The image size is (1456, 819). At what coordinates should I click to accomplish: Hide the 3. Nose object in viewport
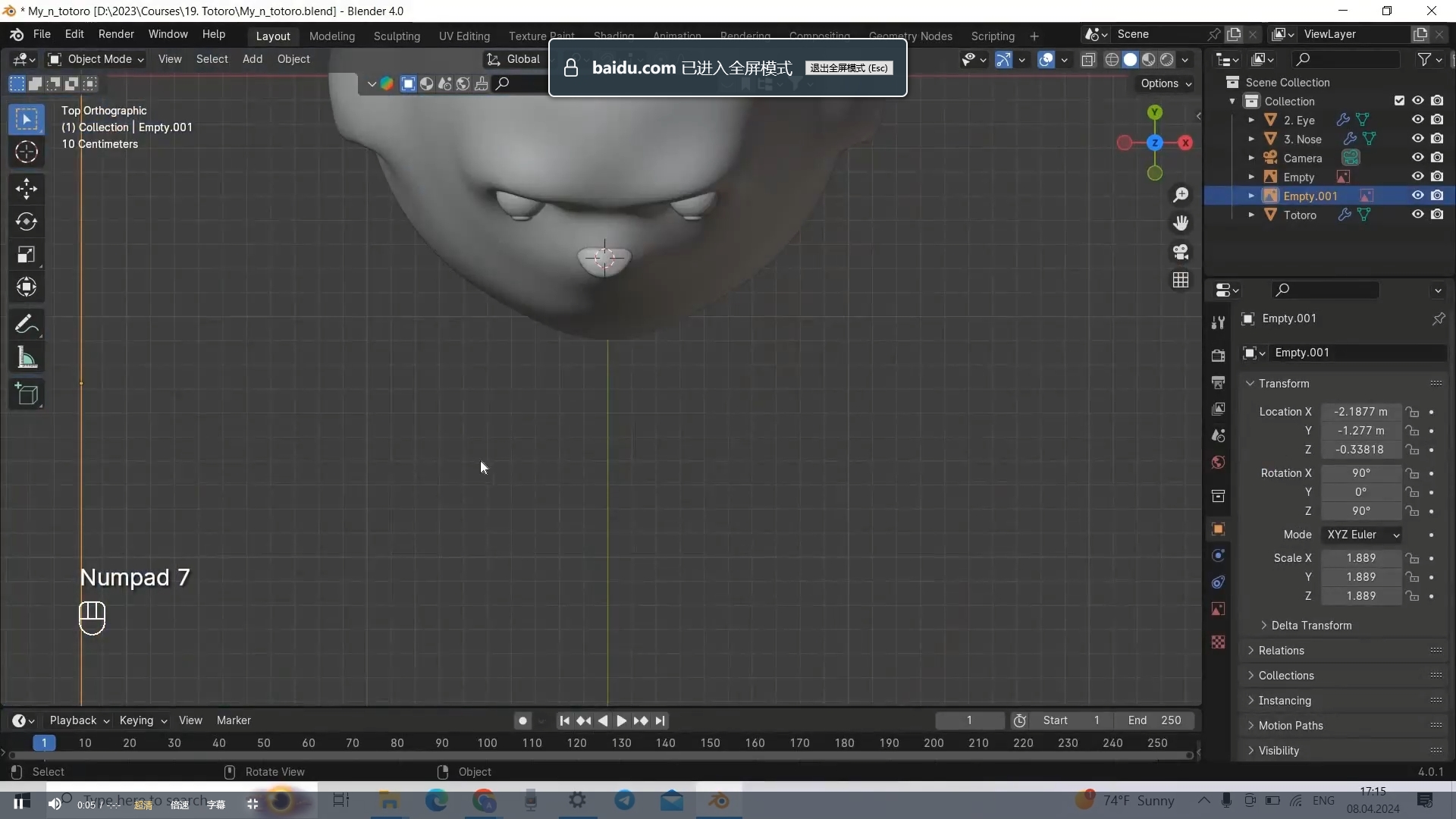point(1417,139)
